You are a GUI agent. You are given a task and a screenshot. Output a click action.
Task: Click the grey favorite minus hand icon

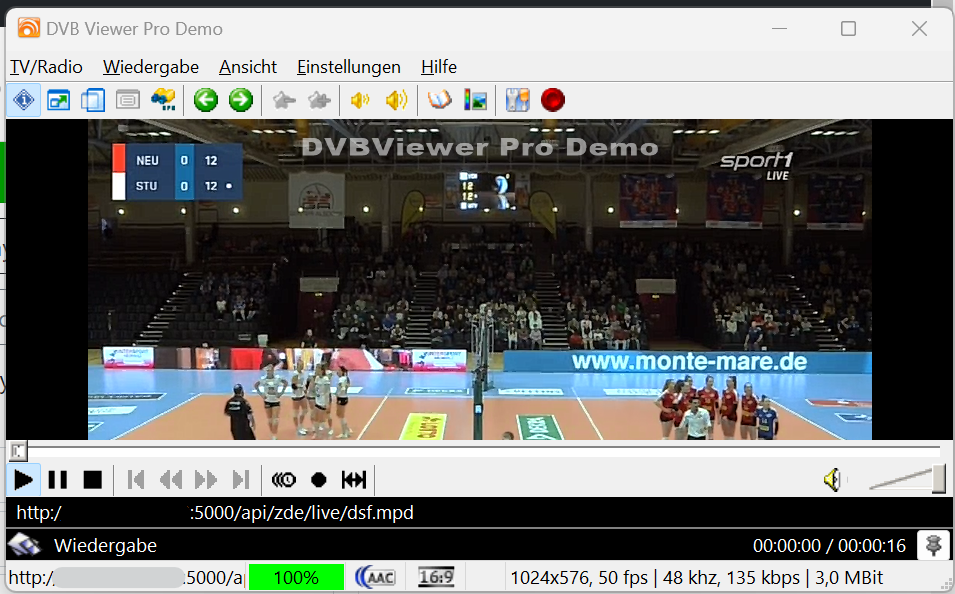coord(284,100)
